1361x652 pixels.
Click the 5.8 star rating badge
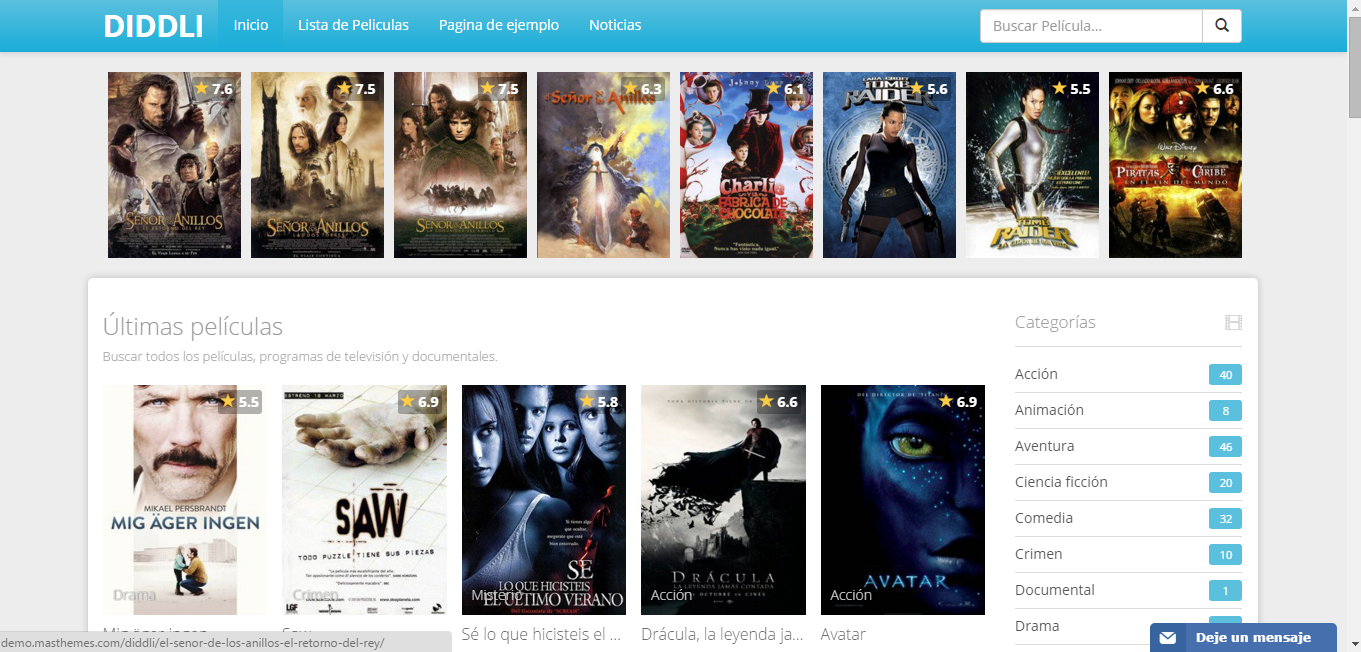599,402
